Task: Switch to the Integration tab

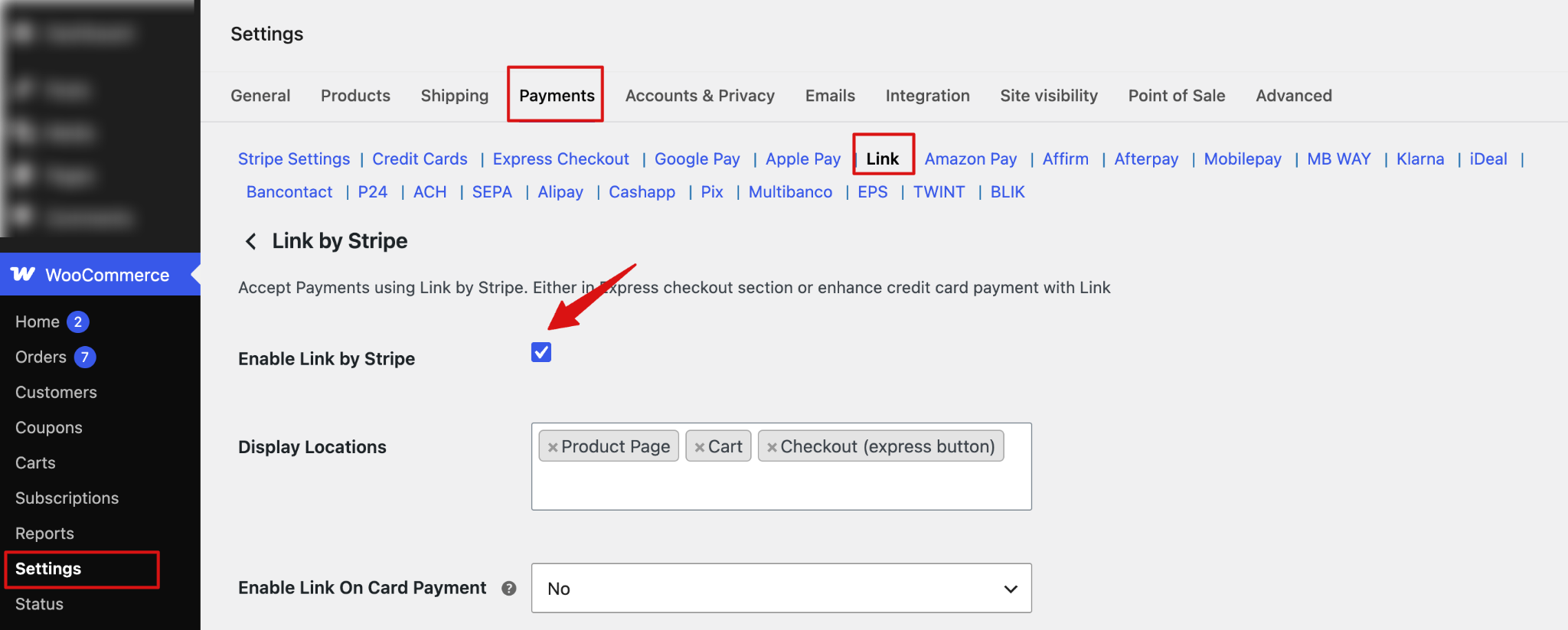Action: coord(927,96)
